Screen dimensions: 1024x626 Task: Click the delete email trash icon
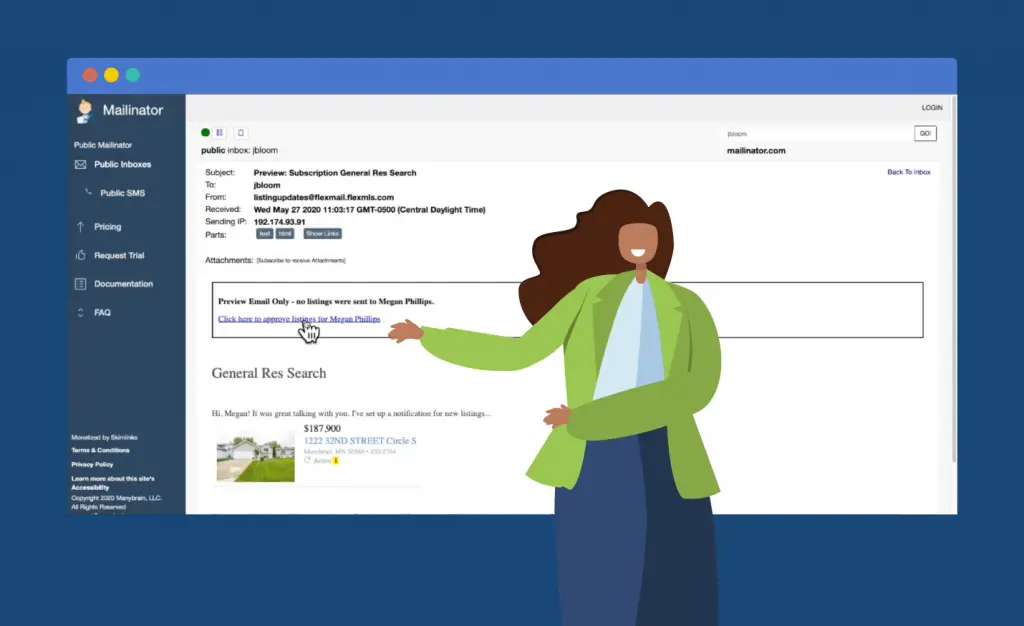pyautogui.click(x=240, y=132)
